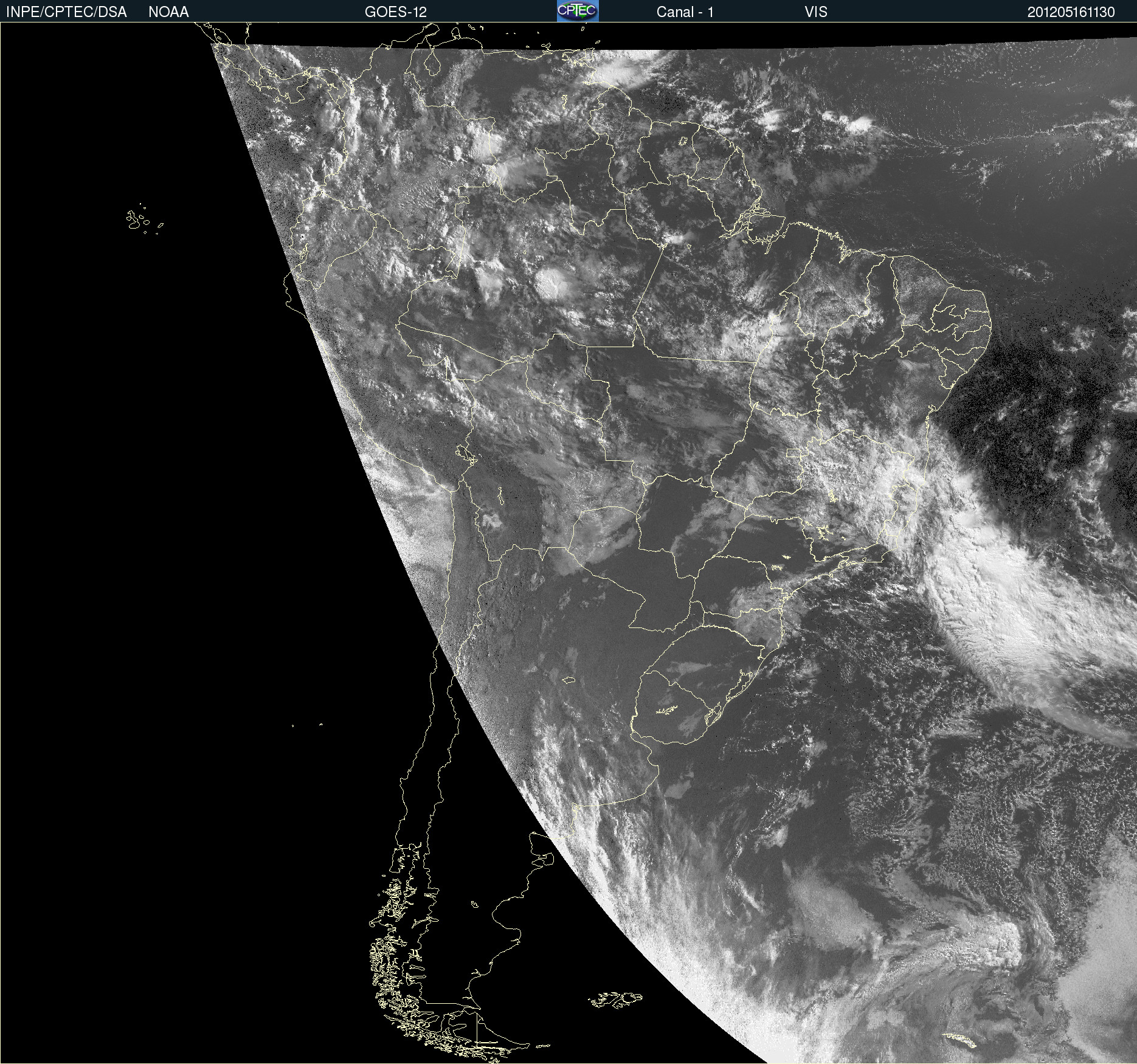This screenshot has height=1064, width=1137.
Task: Click the GOES-12 satellite label
Action: click(x=396, y=12)
